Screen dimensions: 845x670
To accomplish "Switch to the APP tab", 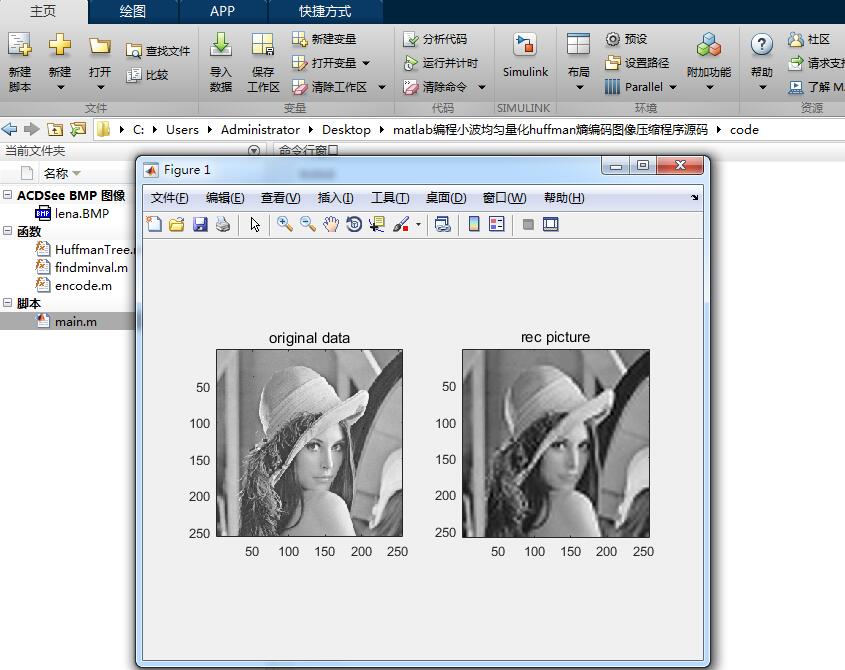I will [223, 11].
